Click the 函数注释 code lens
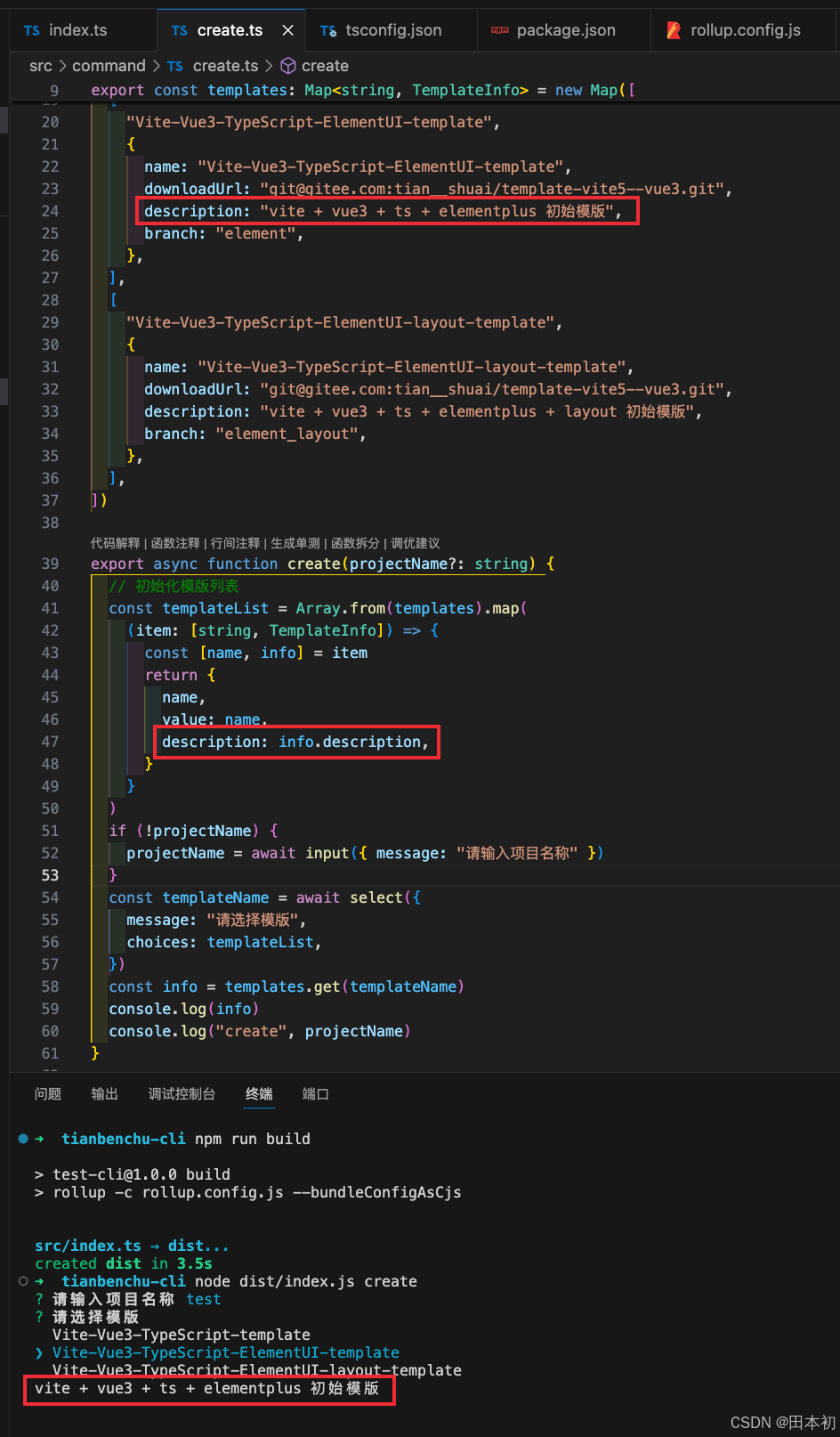Viewport: 840px width, 1437px height. pos(175,543)
